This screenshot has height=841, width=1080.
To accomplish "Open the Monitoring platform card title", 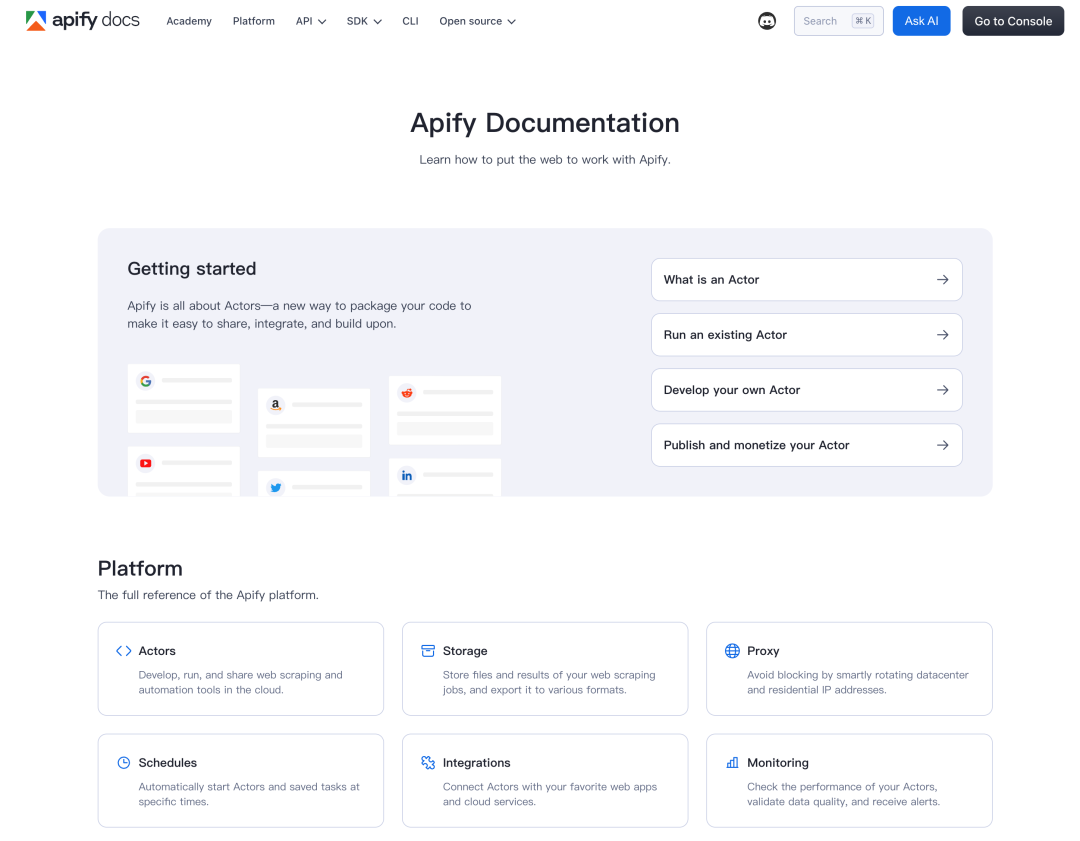I will (x=778, y=762).
